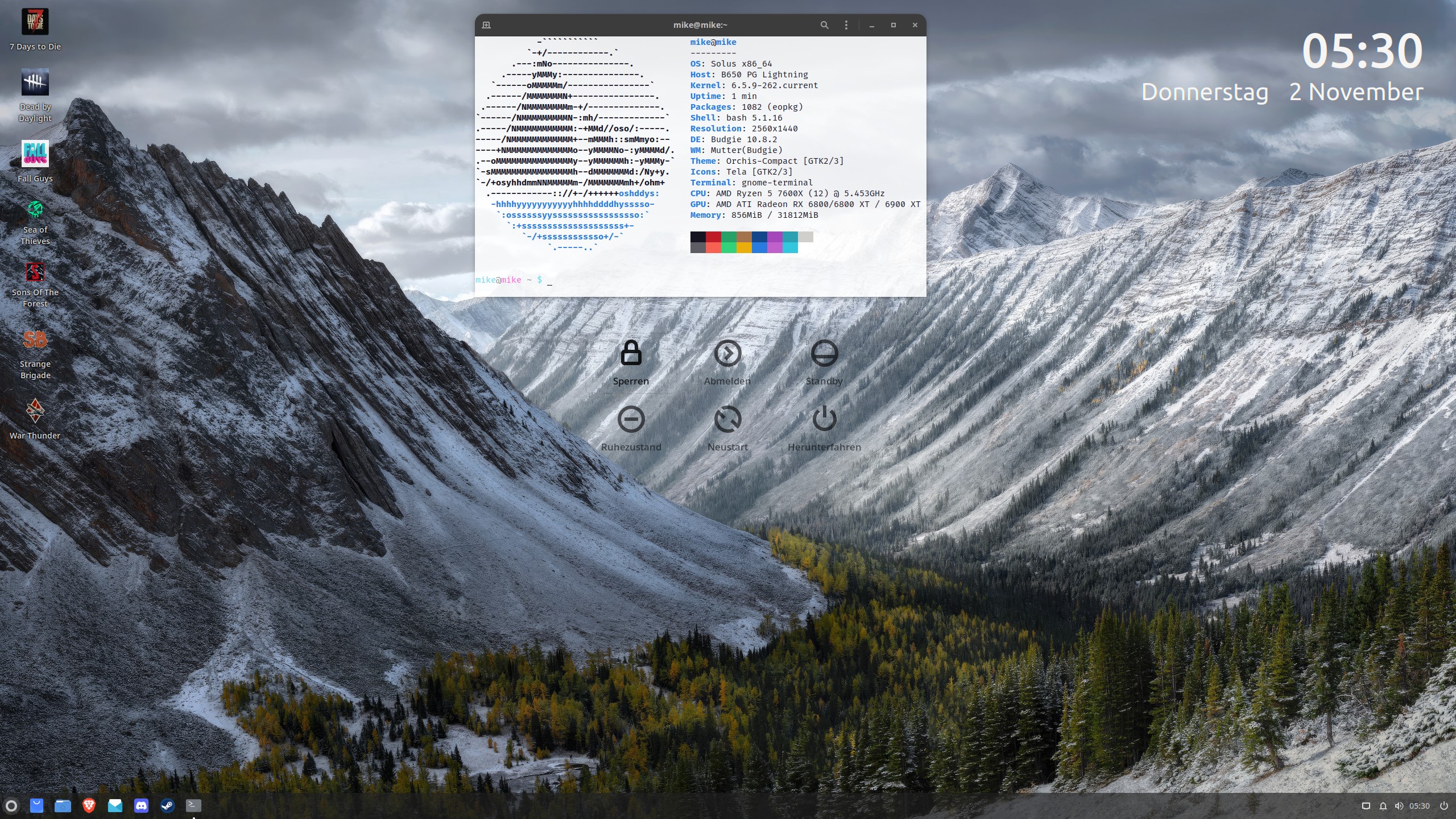Click the Brave browser taskbar icon
Image resolution: width=1456 pixels, height=819 pixels.
point(89,805)
